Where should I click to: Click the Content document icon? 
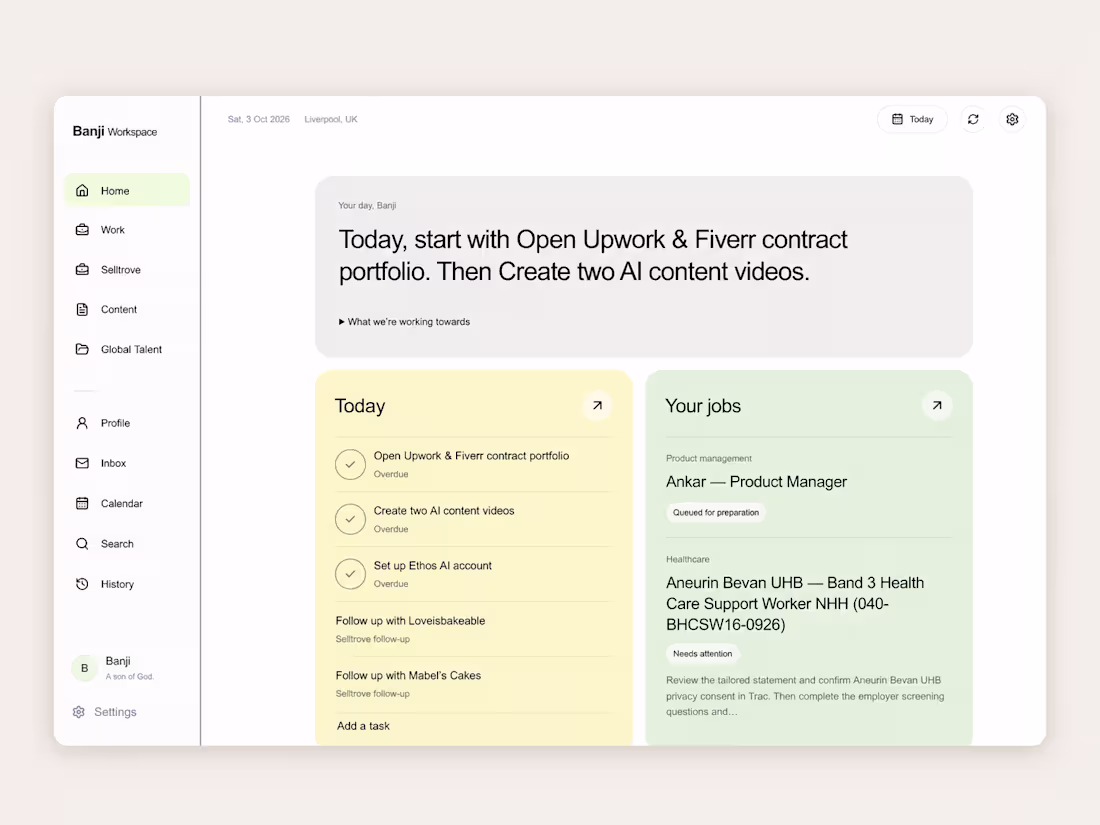click(x=82, y=309)
